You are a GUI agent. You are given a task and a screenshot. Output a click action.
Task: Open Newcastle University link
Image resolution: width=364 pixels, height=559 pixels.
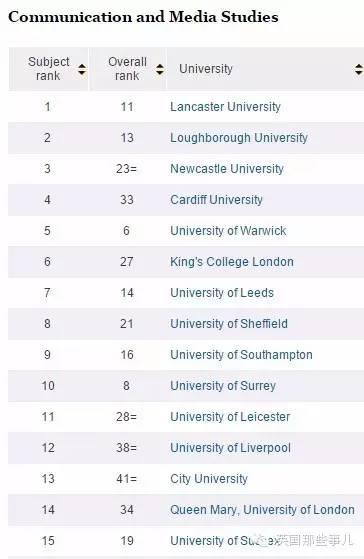point(227,169)
